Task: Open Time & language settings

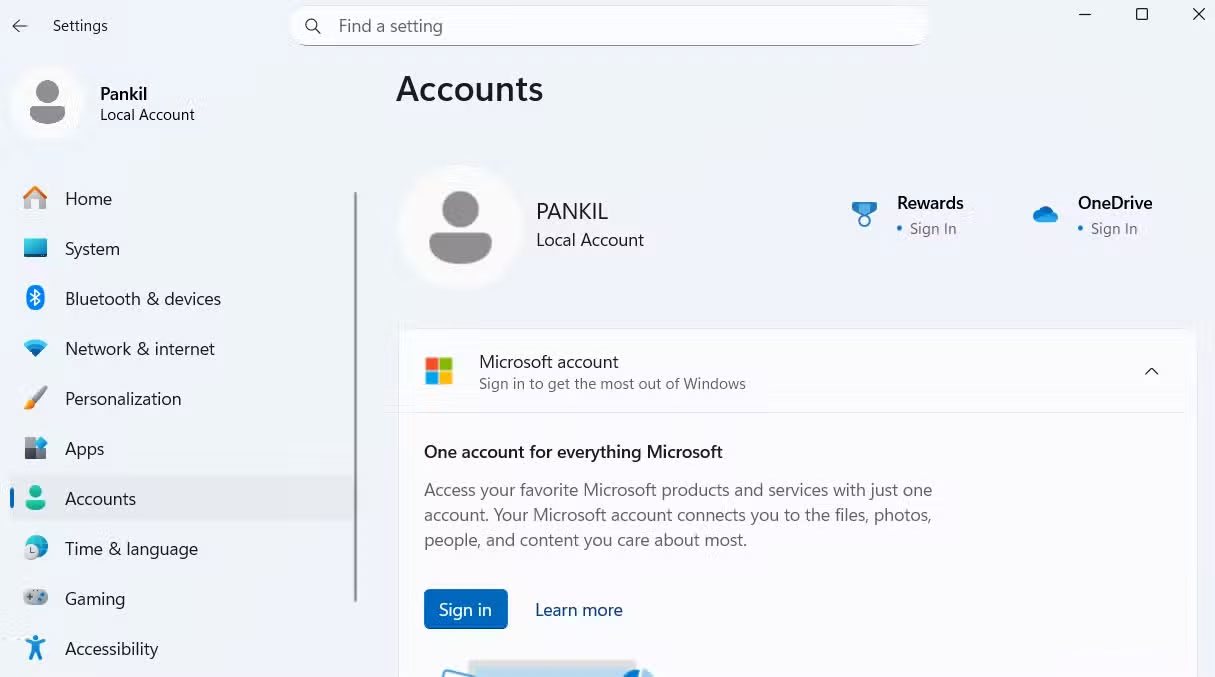Action: (132, 548)
